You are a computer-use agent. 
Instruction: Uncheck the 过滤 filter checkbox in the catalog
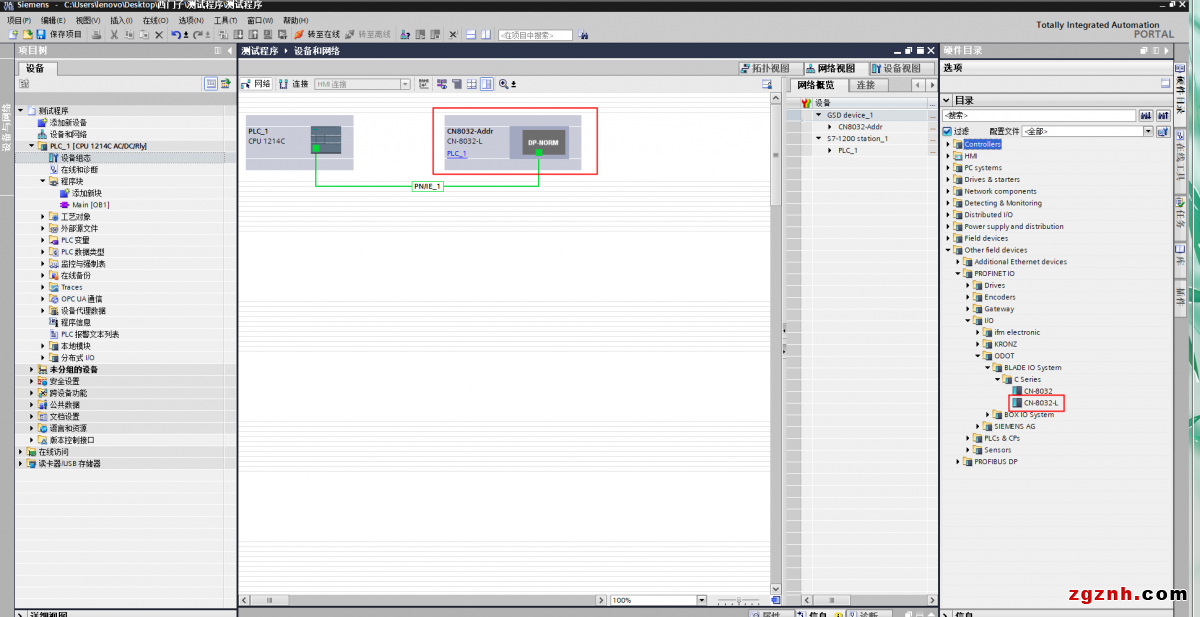pos(947,131)
